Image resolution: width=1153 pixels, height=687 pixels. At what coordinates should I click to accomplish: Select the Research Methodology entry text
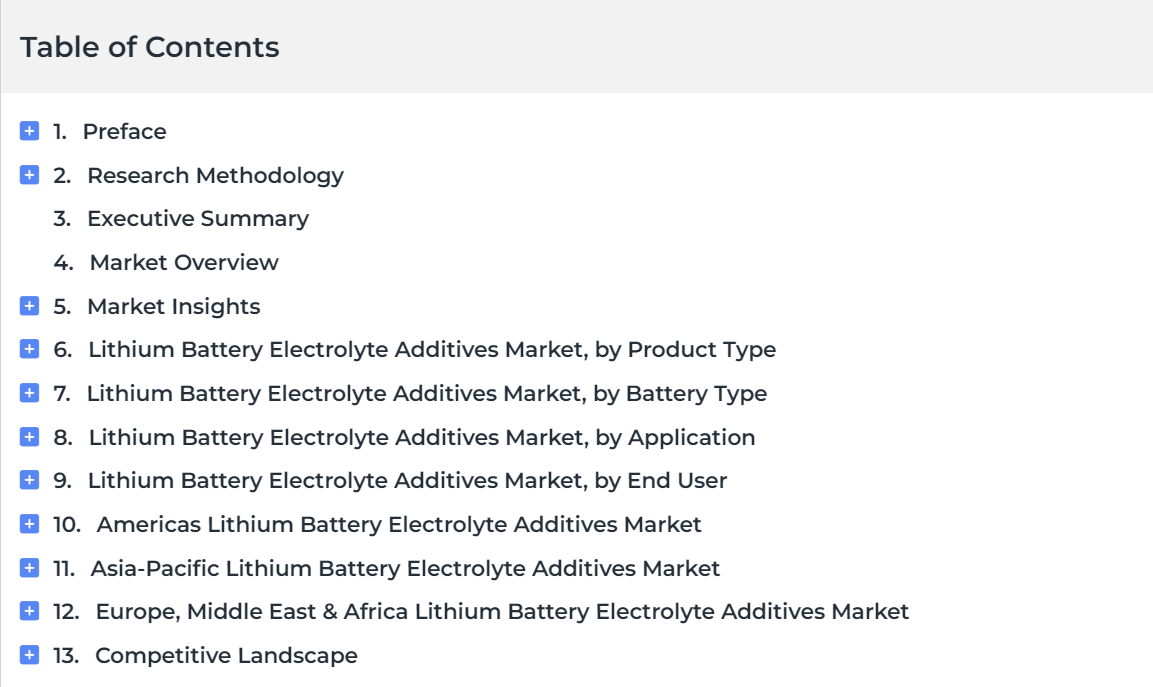point(215,176)
